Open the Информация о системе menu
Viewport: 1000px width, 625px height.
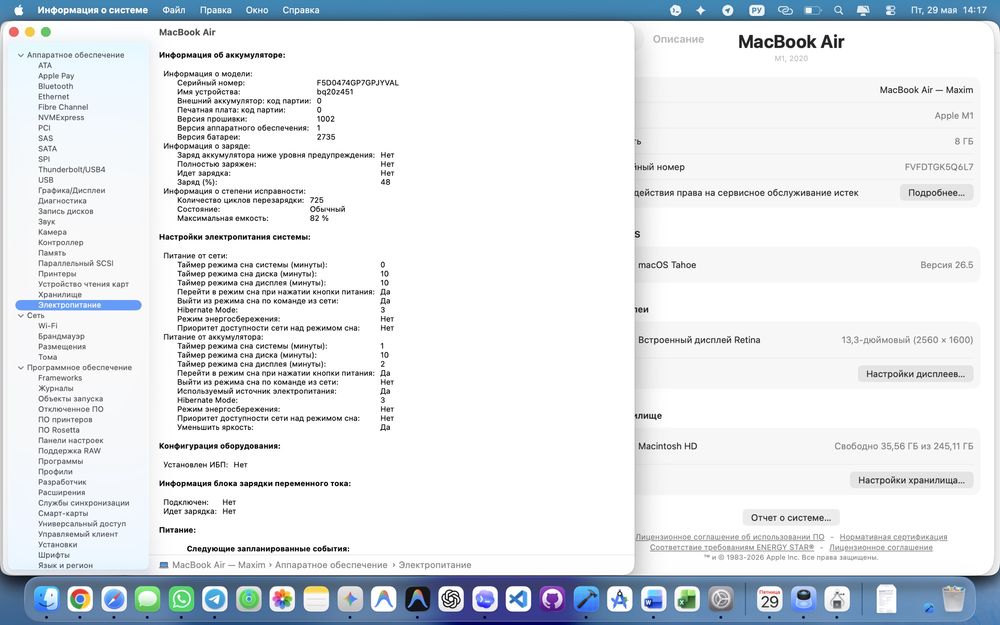pos(92,10)
